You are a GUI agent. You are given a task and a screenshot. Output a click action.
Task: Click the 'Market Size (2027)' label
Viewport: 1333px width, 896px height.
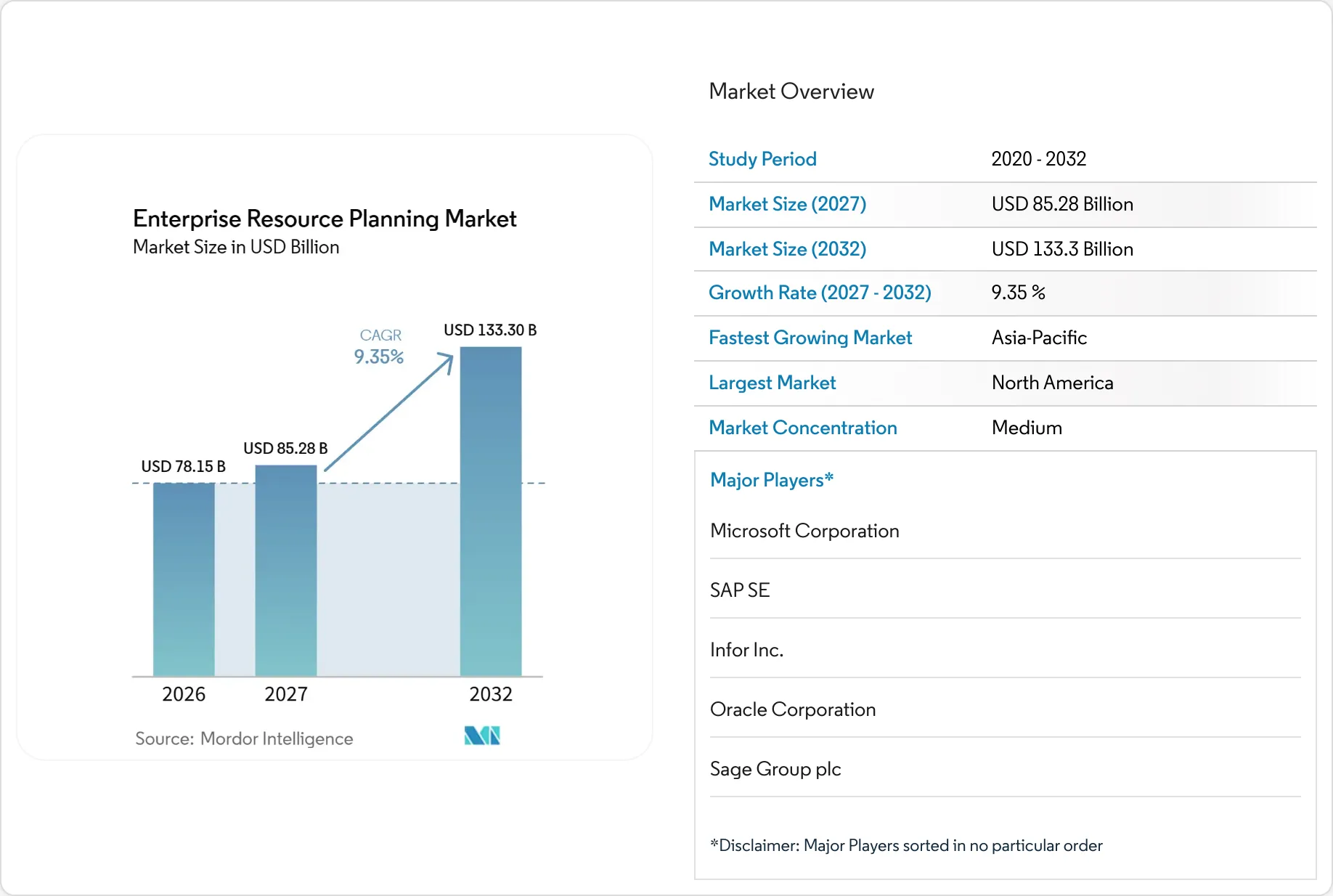click(788, 204)
